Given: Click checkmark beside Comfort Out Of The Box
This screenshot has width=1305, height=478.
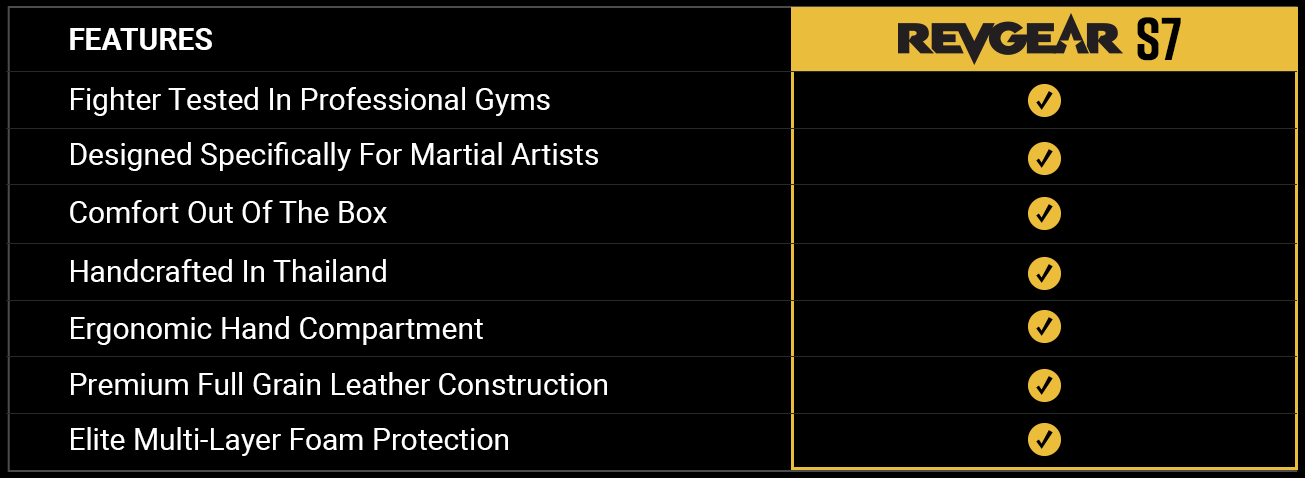Looking at the screenshot, I should pos(1044,214).
